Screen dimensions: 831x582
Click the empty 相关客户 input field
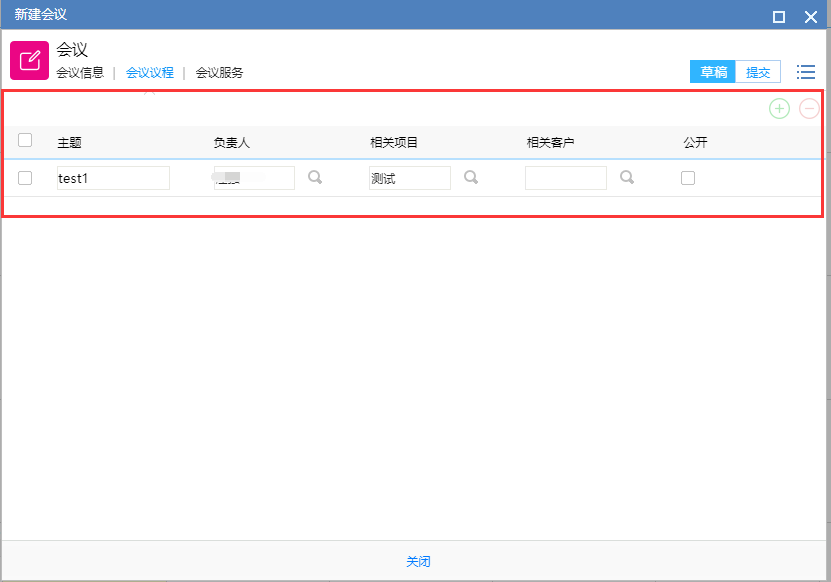point(565,178)
